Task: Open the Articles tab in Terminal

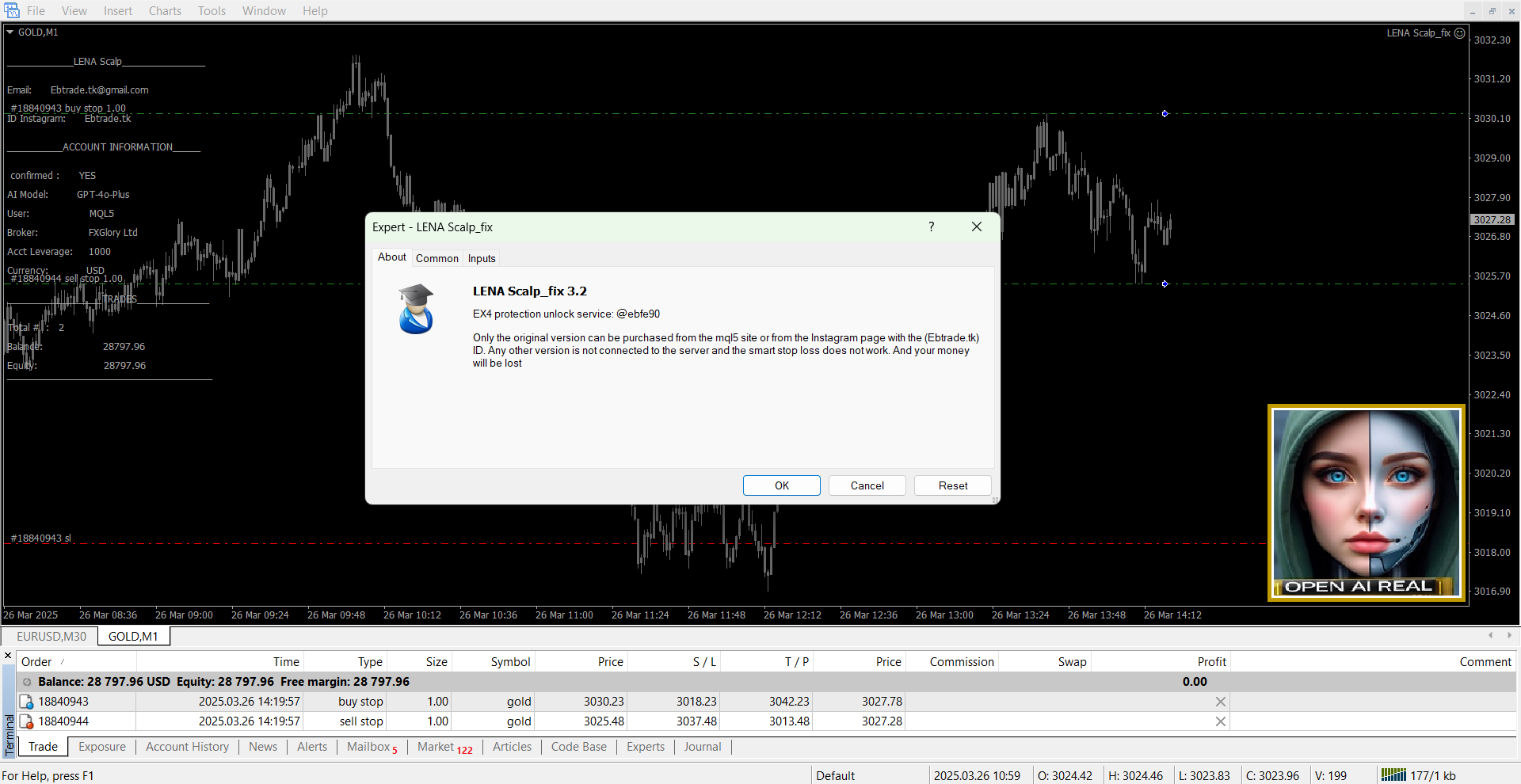Action: click(512, 747)
